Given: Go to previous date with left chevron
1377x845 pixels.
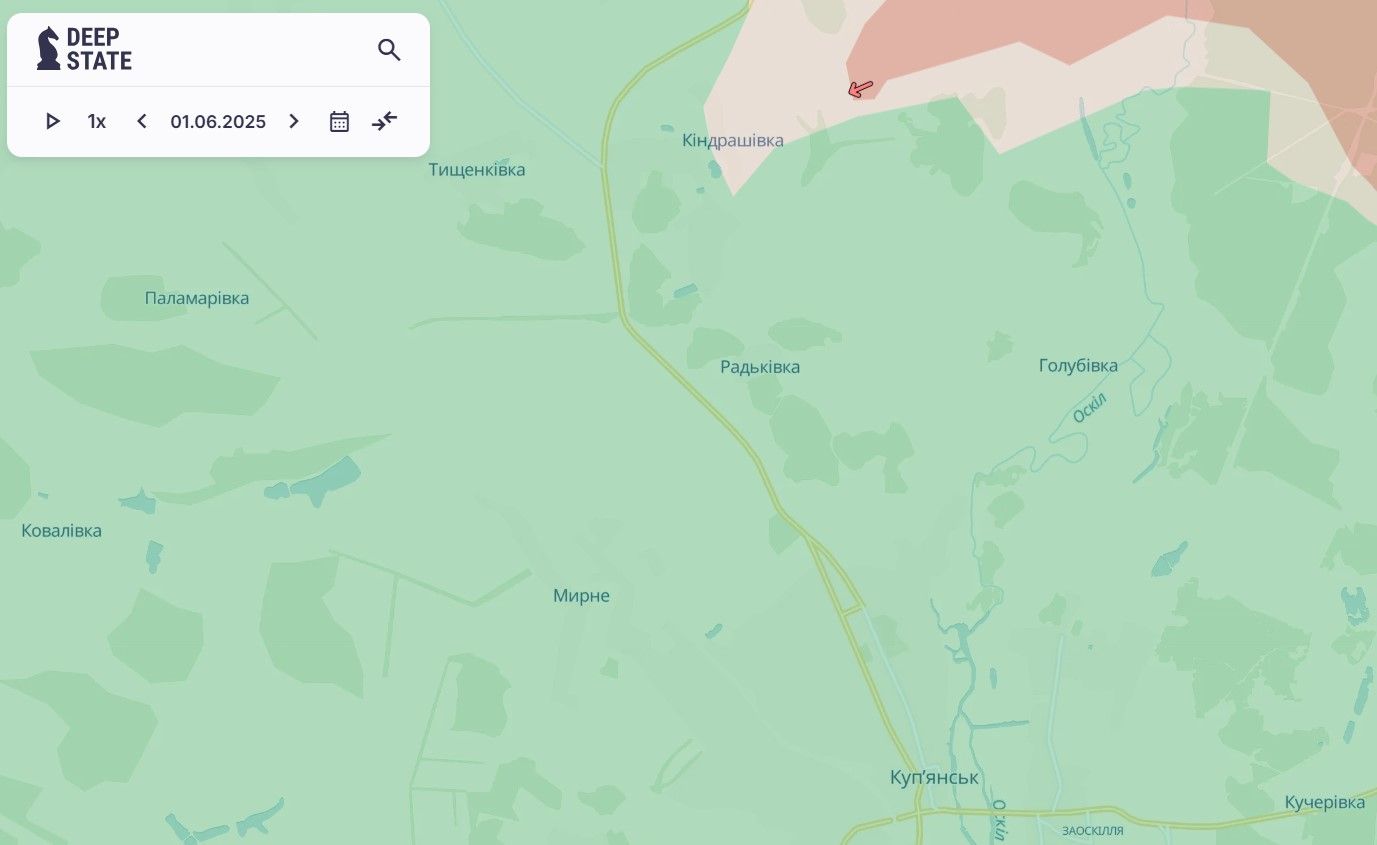Looking at the screenshot, I should (141, 121).
